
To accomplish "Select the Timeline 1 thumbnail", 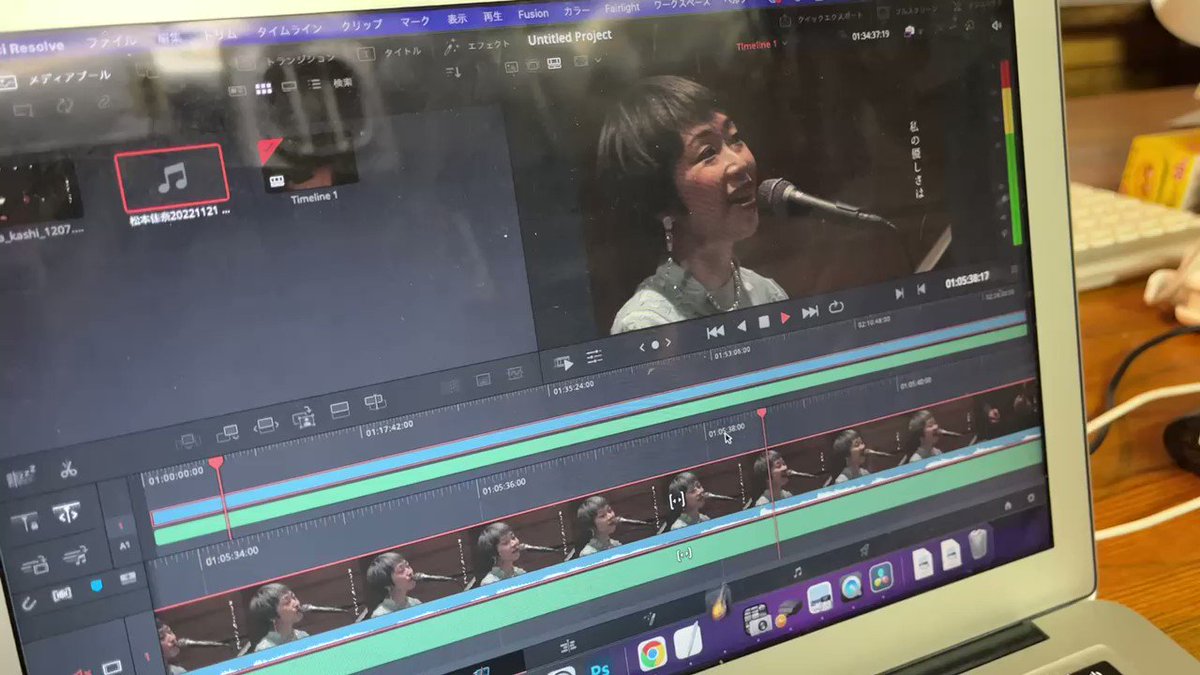I will click(x=309, y=163).
